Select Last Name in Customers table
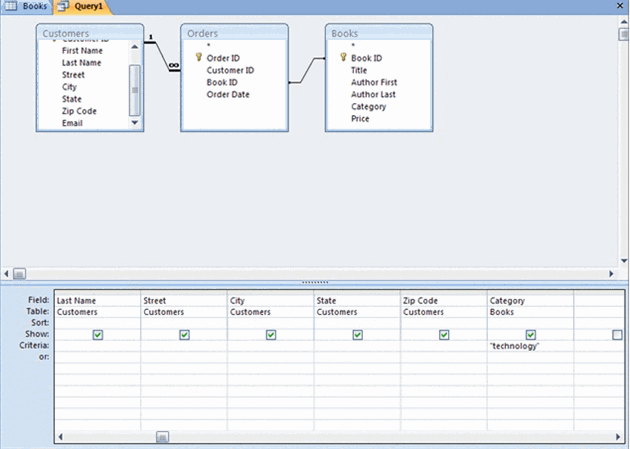The image size is (630, 449). [82, 63]
